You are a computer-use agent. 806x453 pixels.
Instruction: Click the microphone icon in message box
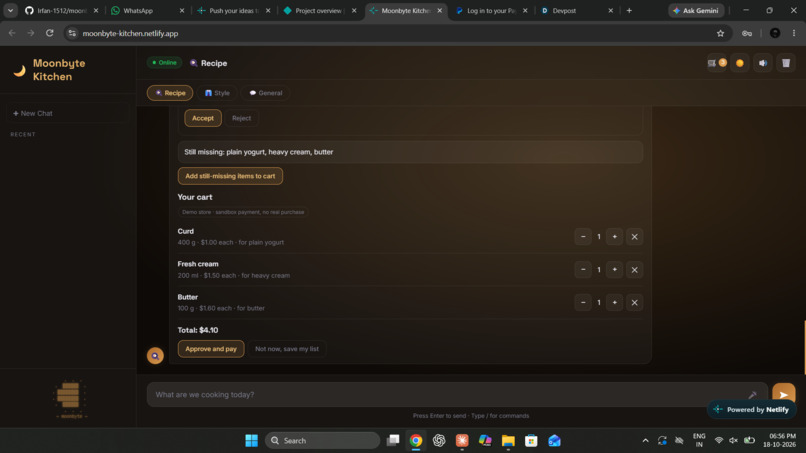[x=752, y=395]
